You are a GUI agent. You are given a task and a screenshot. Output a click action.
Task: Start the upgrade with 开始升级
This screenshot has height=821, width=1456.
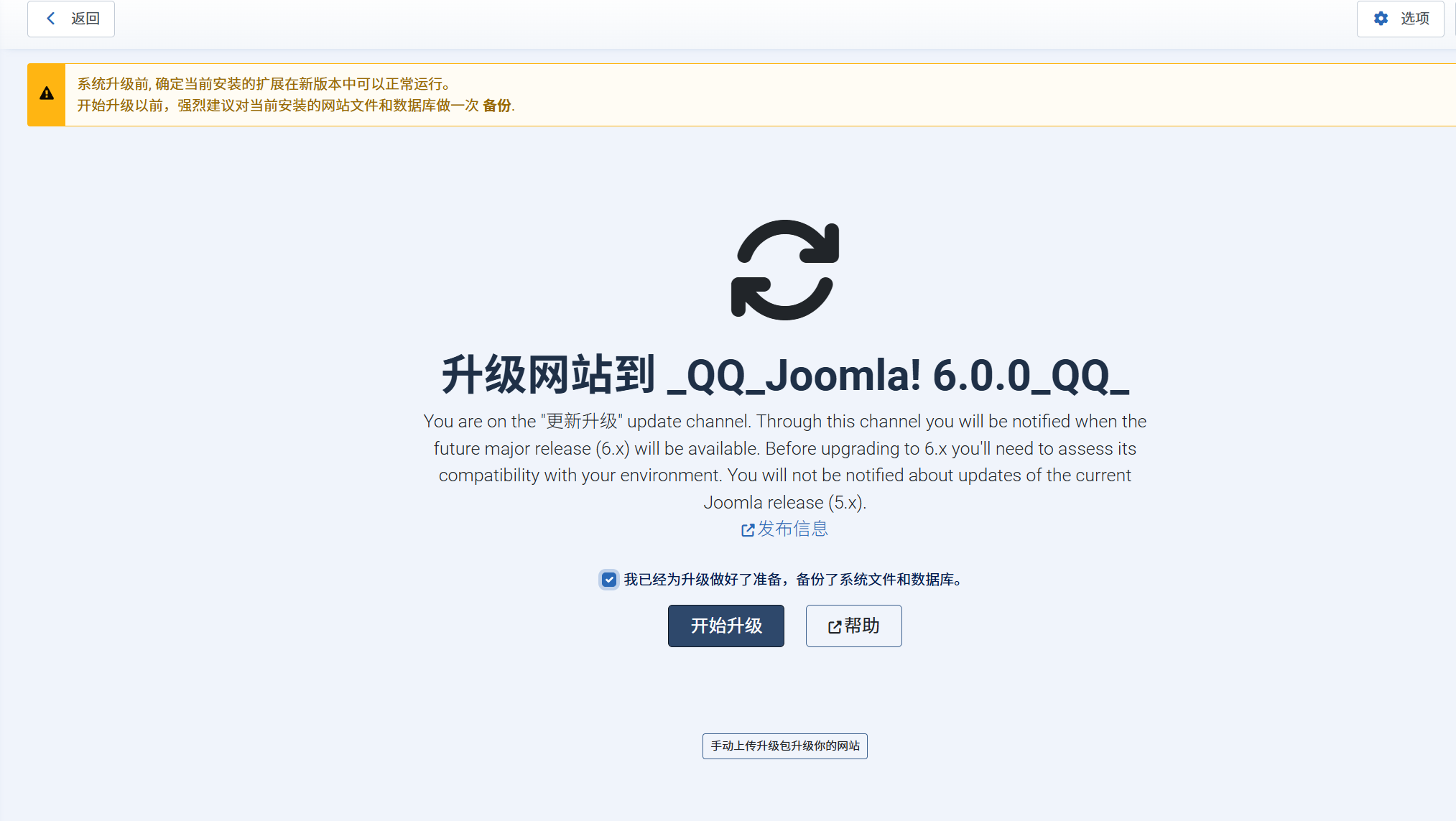[726, 626]
